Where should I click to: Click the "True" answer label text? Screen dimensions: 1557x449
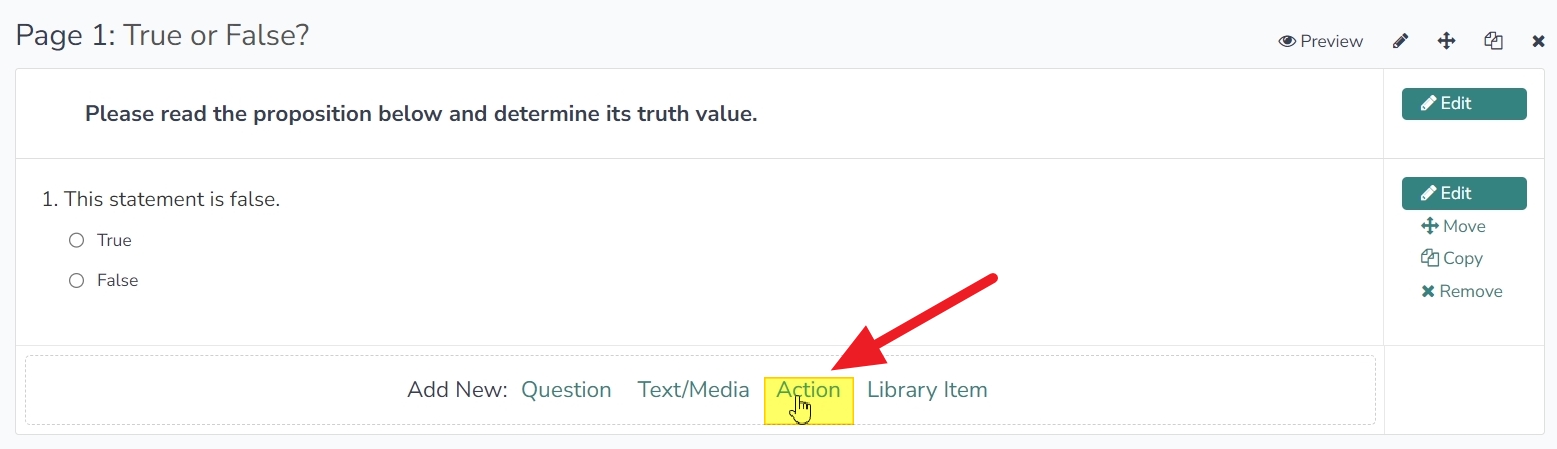coord(114,240)
